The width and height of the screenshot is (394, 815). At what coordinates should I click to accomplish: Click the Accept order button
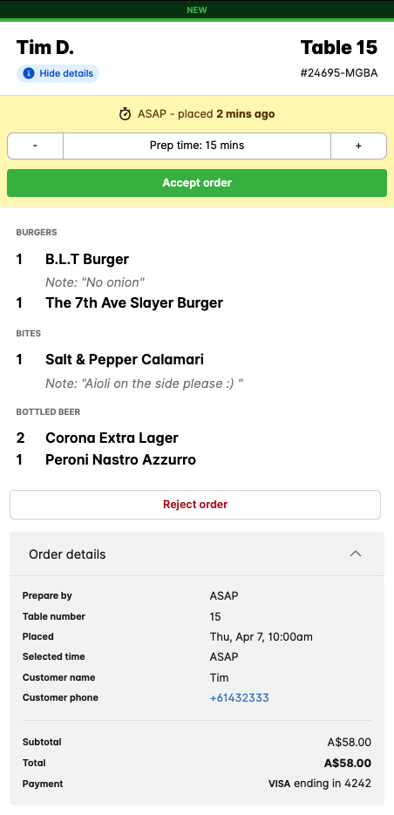pyautogui.click(x=197, y=183)
